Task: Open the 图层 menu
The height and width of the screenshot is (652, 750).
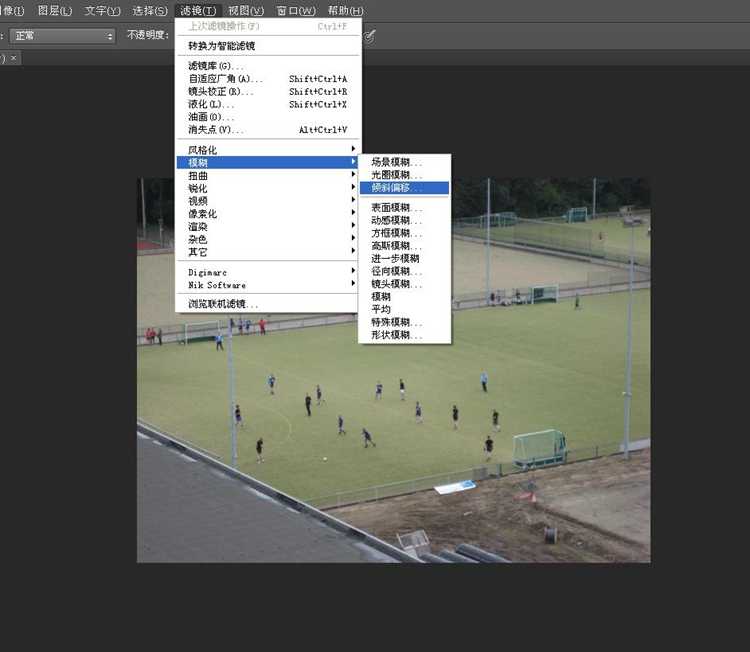Action: (54, 11)
